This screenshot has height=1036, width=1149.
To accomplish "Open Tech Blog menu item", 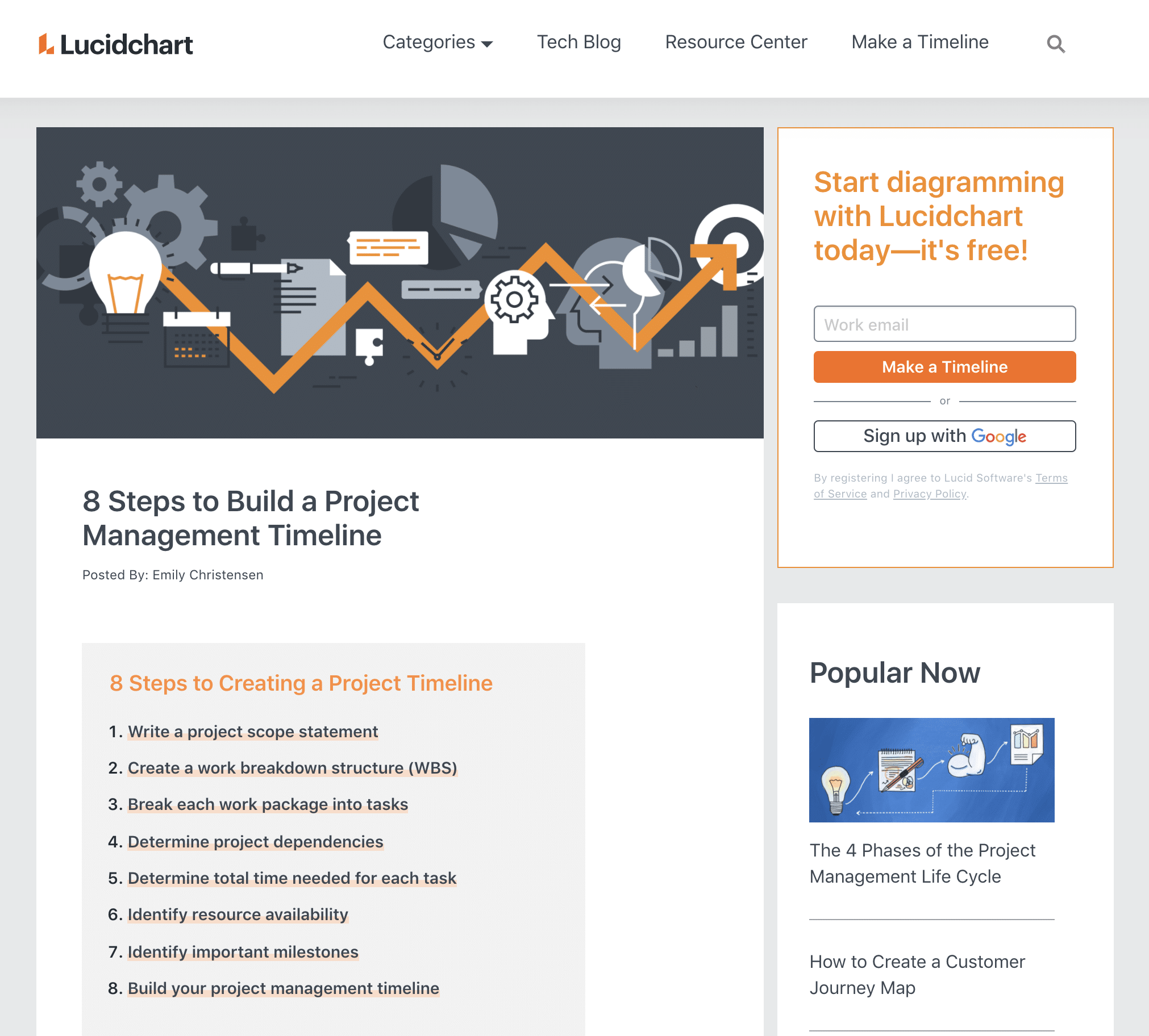I will (580, 42).
